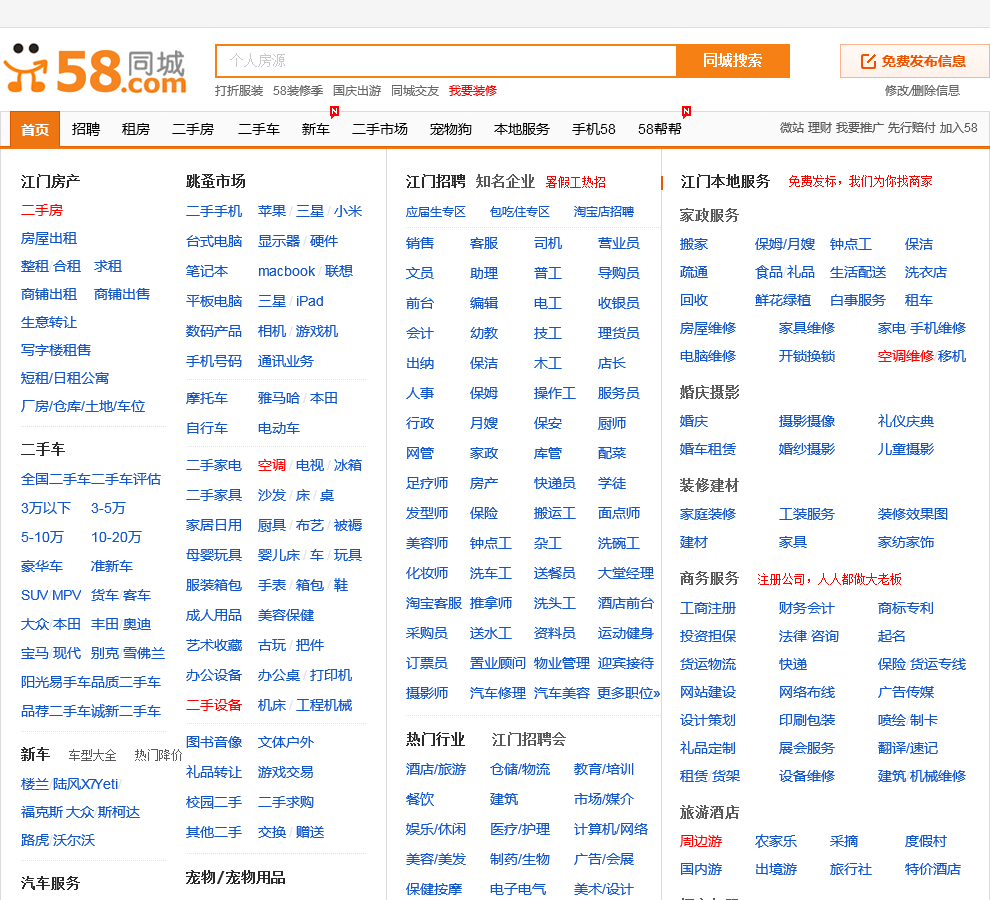
Task: Open the 注册公司，人人都做大老板 link
Action: tap(829, 580)
